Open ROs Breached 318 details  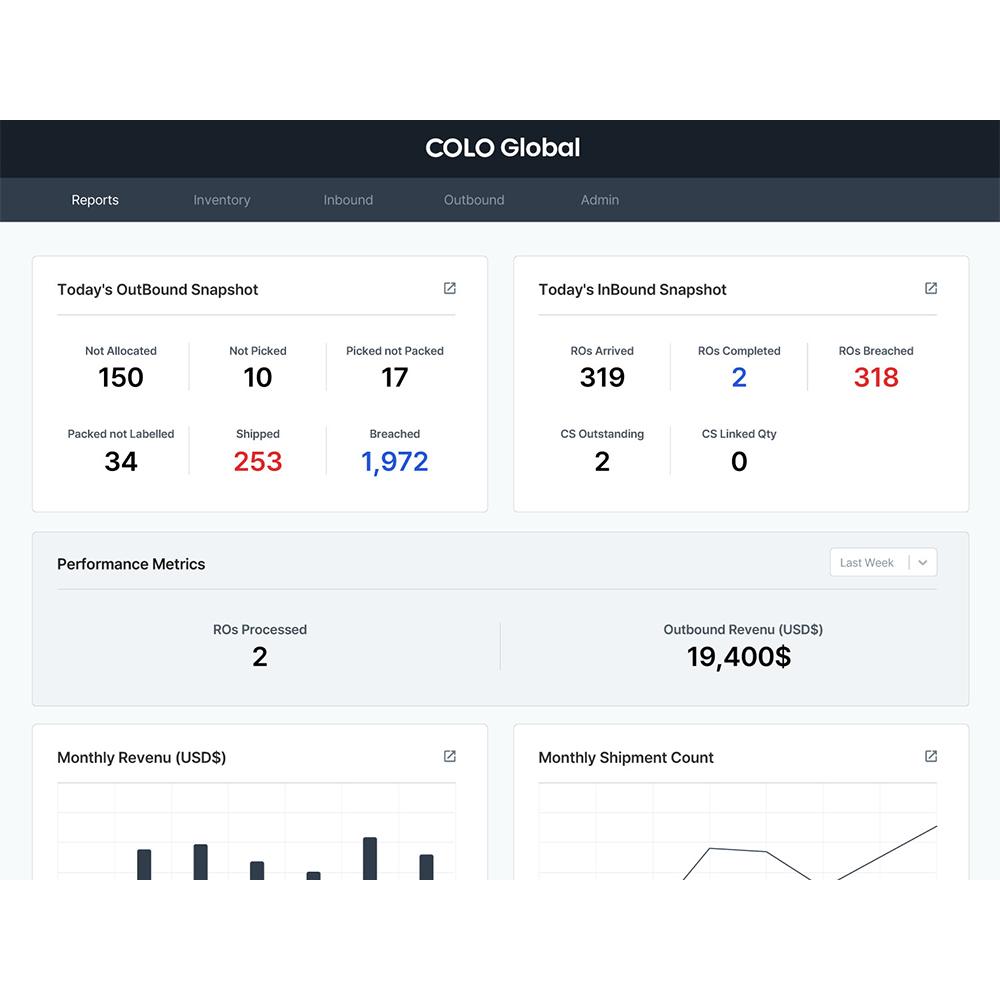point(875,377)
